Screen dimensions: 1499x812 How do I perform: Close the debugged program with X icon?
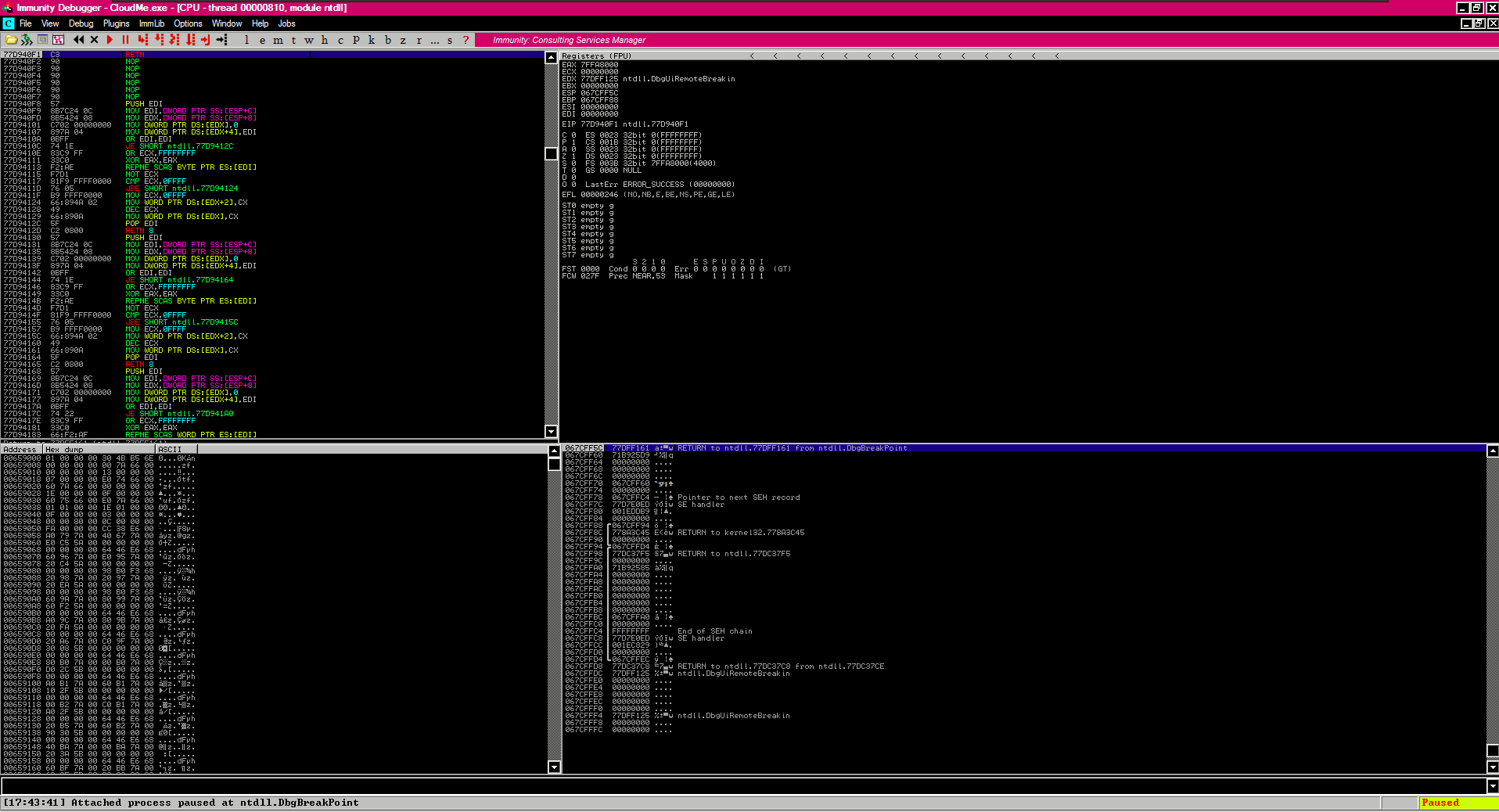coord(95,40)
